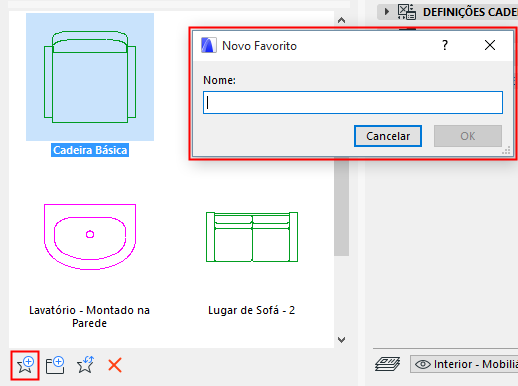The height and width of the screenshot is (386, 518).
Task: Click the Lavatório - Montado na Parede label
Action: pos(89,317)
